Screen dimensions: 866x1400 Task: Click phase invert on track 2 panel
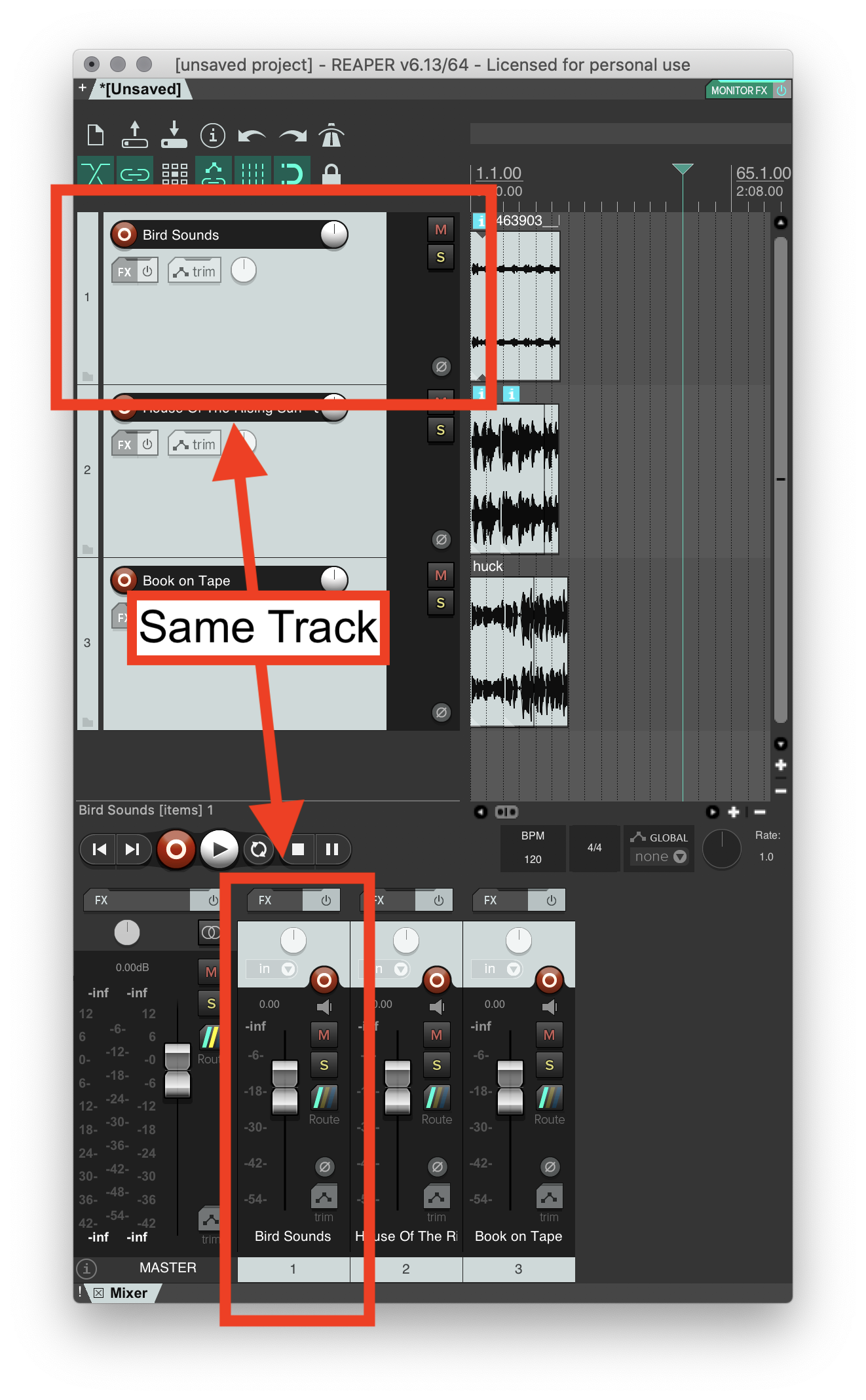pyautogui.click(x=442, y=540)
